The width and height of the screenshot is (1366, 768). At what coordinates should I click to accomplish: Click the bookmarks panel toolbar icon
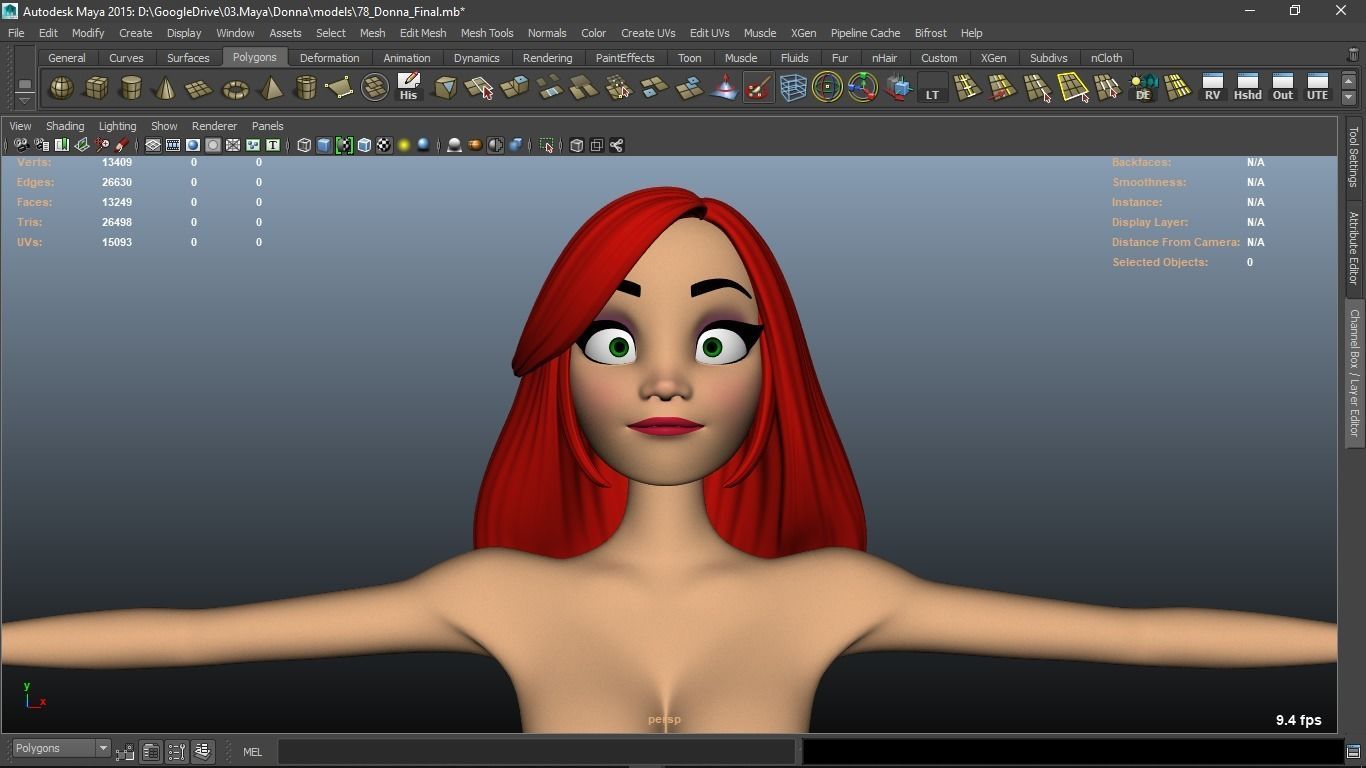[62, 146]
